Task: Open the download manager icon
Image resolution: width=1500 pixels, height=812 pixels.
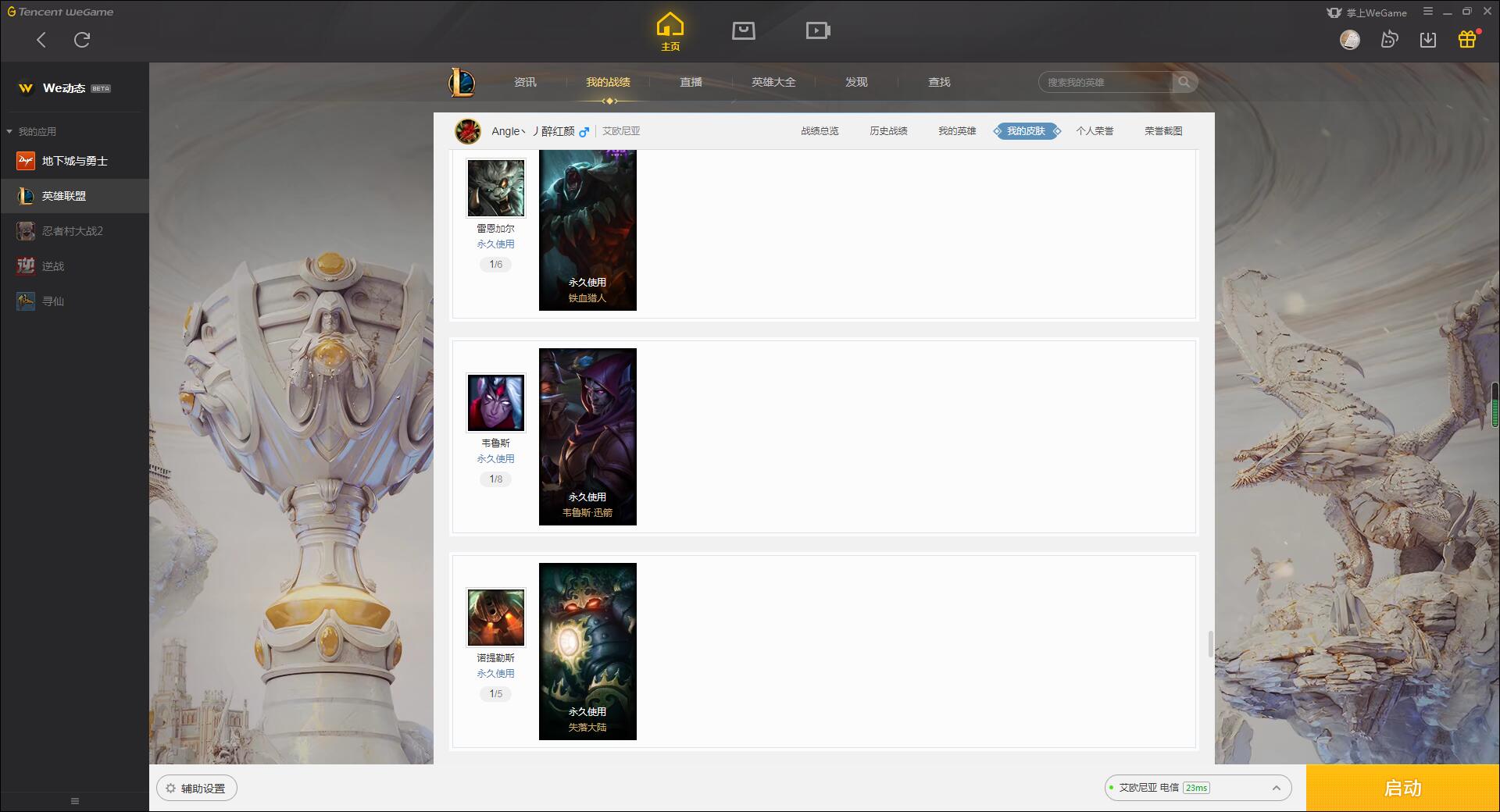Action: point(1428,39)
